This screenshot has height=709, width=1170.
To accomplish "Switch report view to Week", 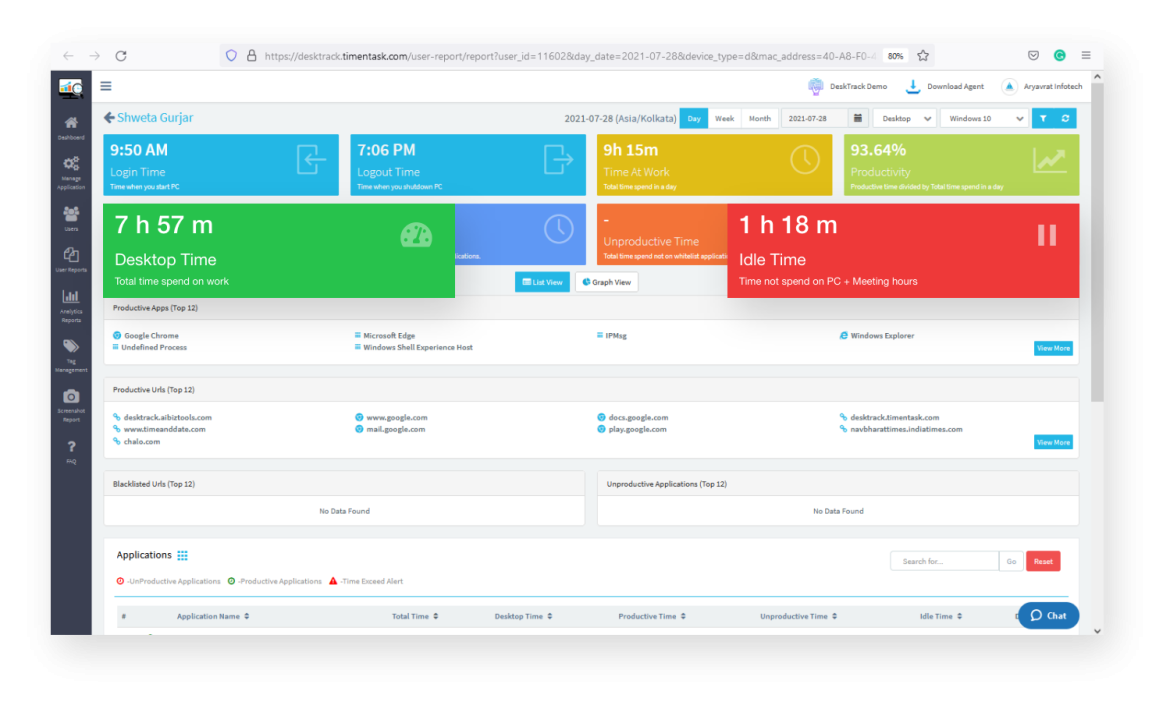I will [724, 118].
